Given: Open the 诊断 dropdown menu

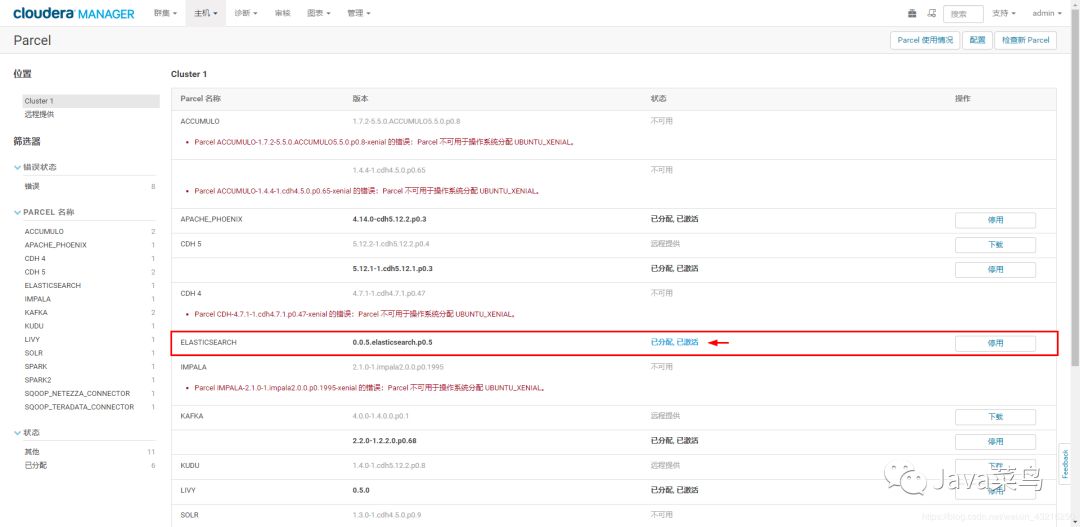Looking at the screenshot, I should [246, 13].
